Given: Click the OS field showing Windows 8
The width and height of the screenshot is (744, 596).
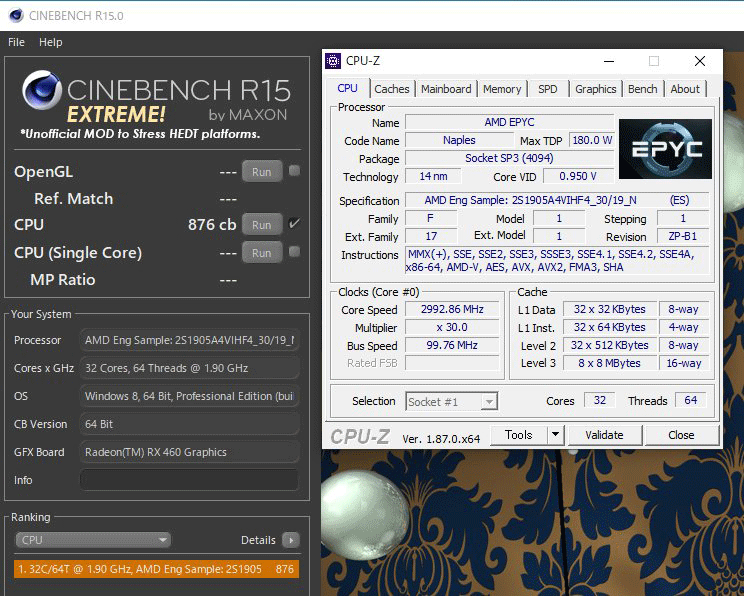Looking at the screenshot, I should [189, 396].
